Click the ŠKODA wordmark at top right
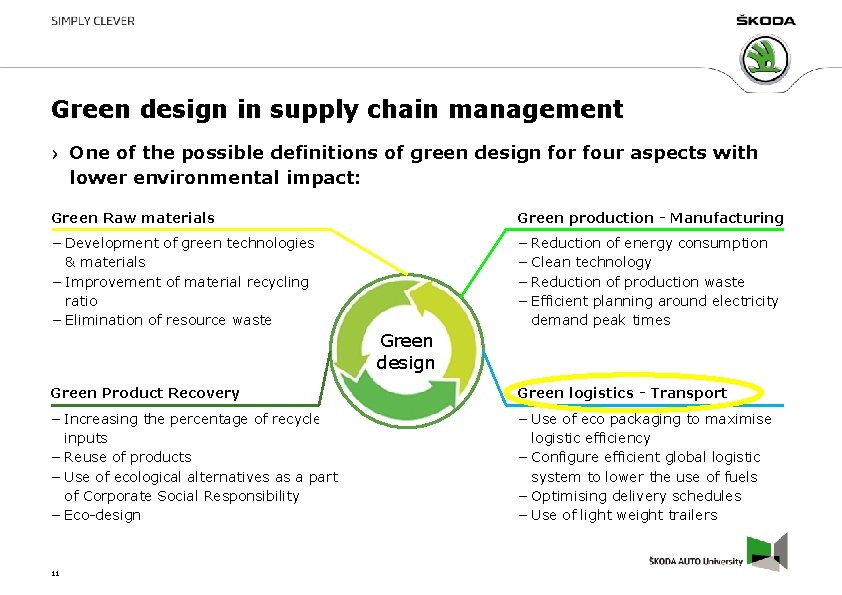842x595 pixels. point(765,20)
